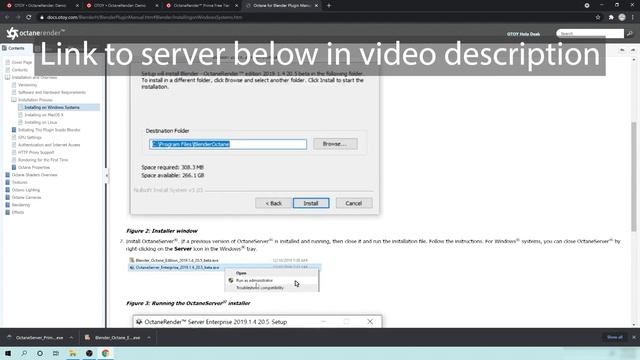Open the GPU Settings topic
This screenshot has width=640, height=360.
[x=30, y=137]
